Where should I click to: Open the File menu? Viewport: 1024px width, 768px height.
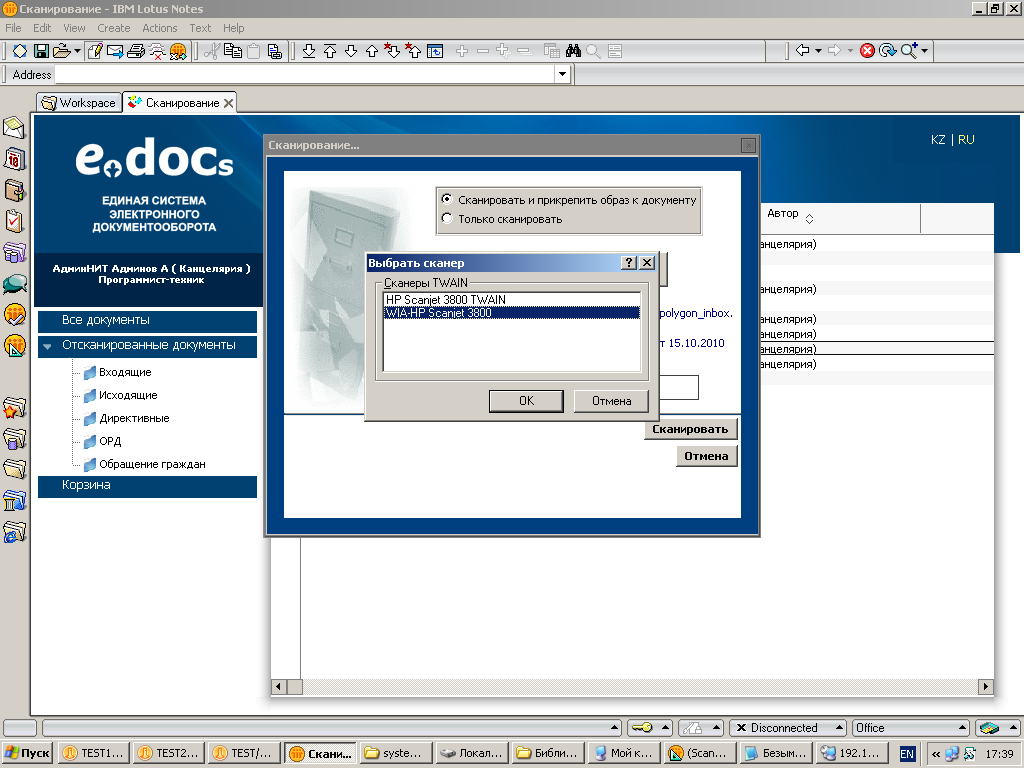(x=13, y=28)
